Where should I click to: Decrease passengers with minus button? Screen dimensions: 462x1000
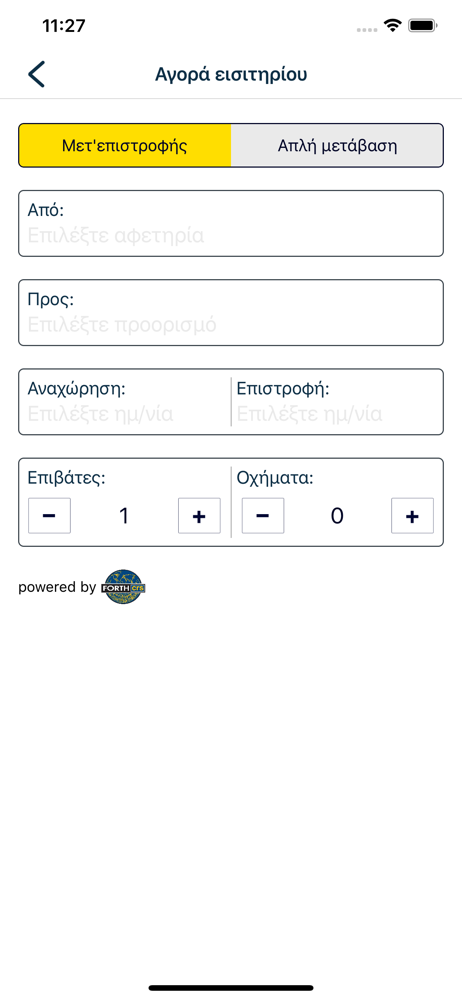[x=49, y=515]
